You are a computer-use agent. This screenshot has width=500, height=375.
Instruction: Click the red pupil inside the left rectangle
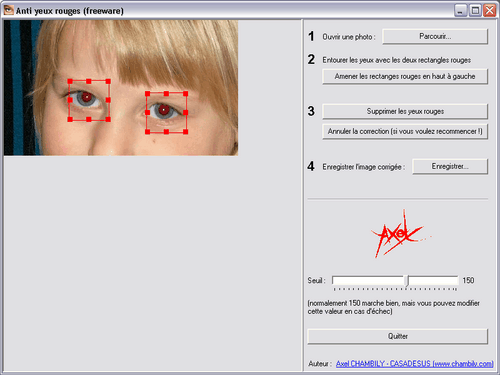click(87, 97)
